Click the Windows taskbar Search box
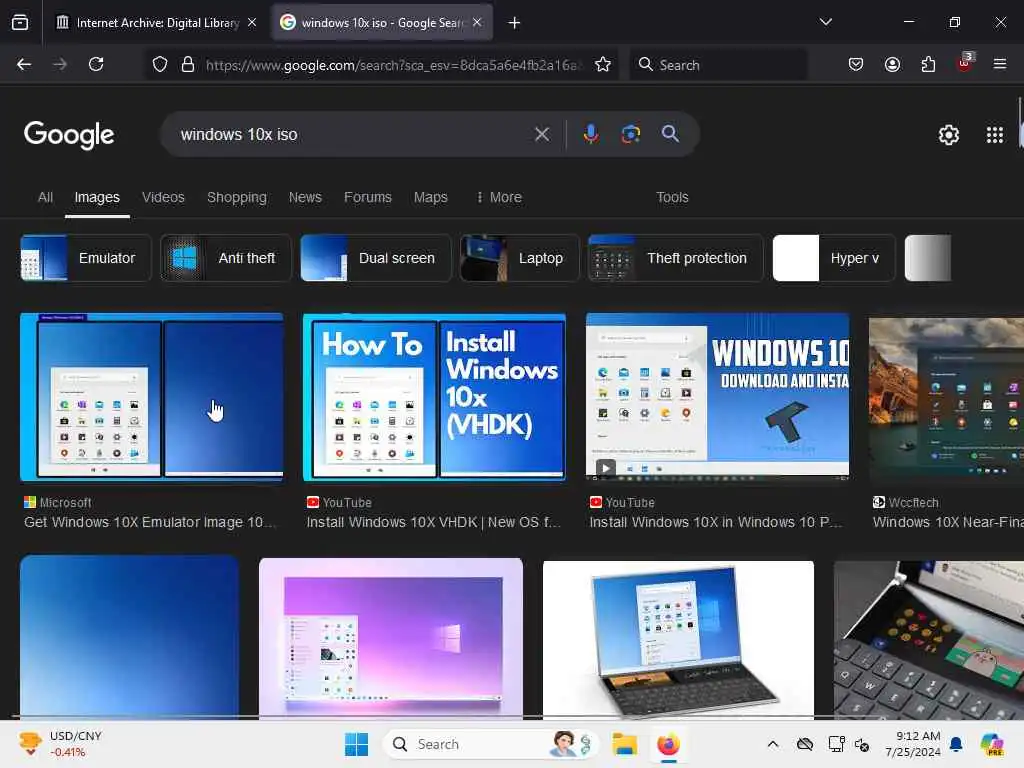This screenshot has width=1024, height=768. point(490,744)
